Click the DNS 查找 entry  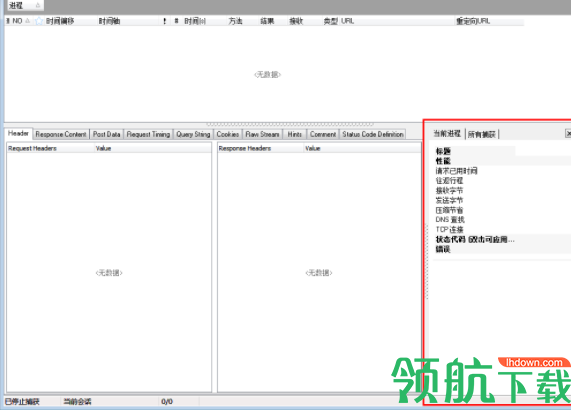[450, 220]
